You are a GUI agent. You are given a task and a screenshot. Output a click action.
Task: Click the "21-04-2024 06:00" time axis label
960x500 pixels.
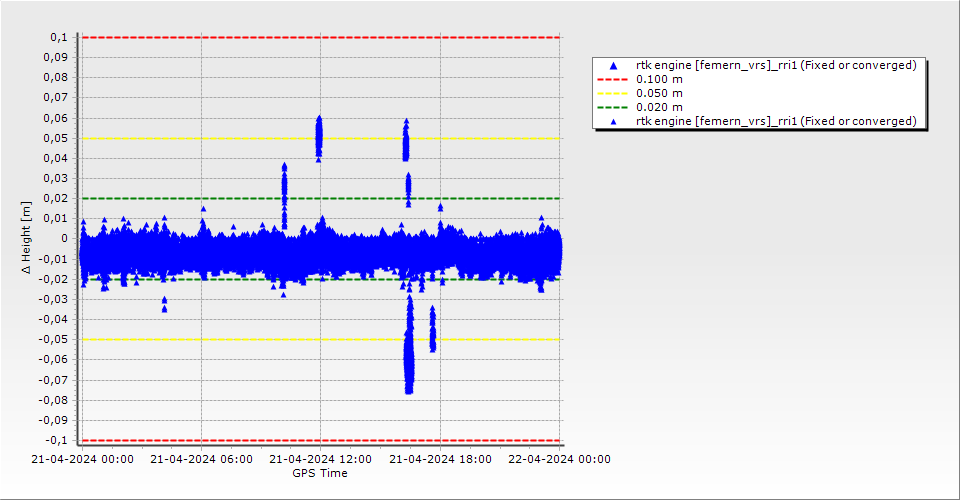click(201, 459)
